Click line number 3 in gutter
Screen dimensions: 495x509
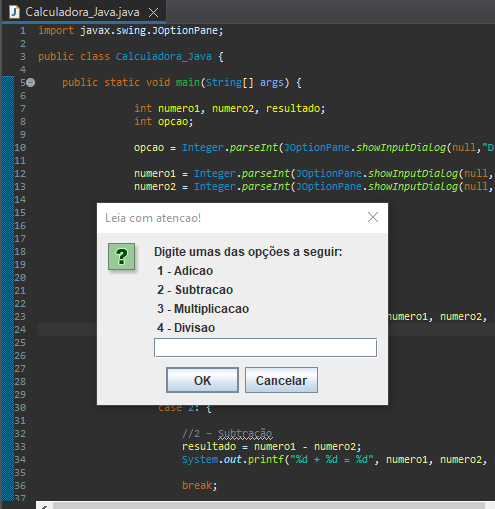[x=23, y=57]
